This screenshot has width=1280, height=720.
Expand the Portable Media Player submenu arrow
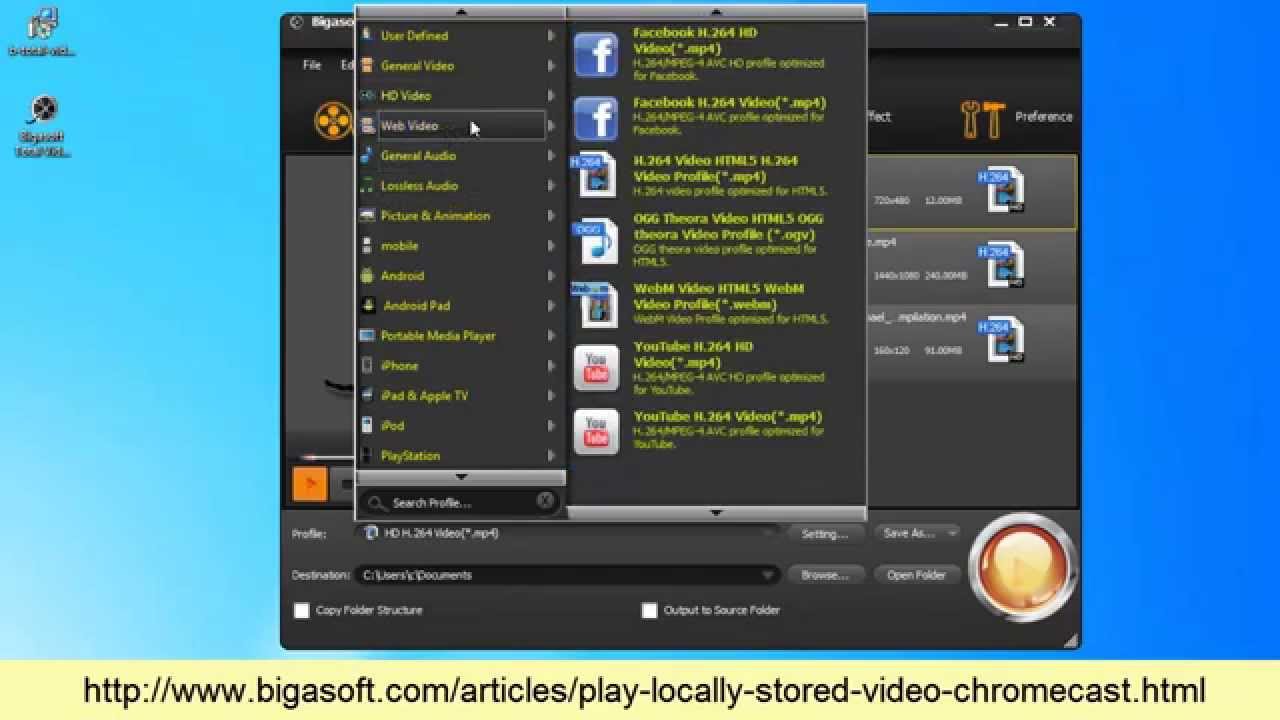pyautogui.click(x=551, y=336)
